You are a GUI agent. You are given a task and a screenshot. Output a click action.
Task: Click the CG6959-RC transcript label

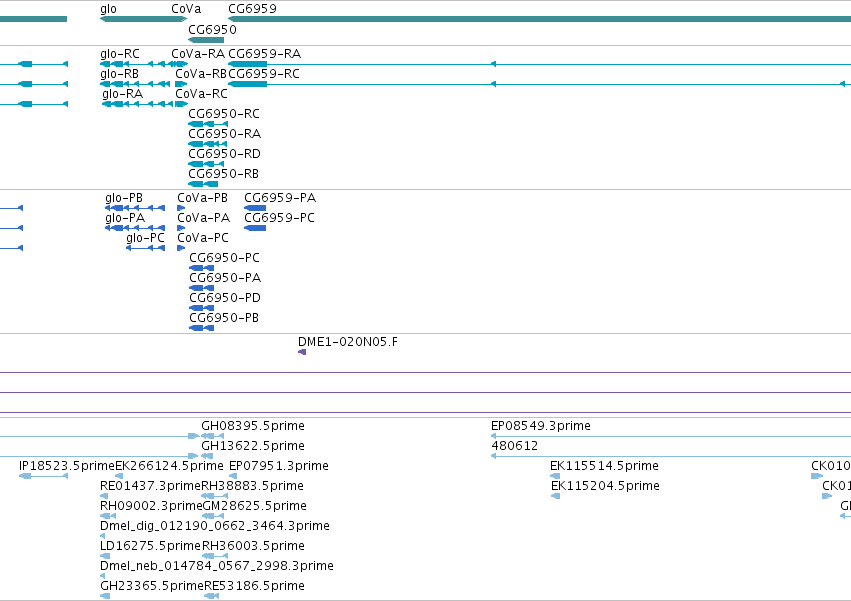(264, 74)
